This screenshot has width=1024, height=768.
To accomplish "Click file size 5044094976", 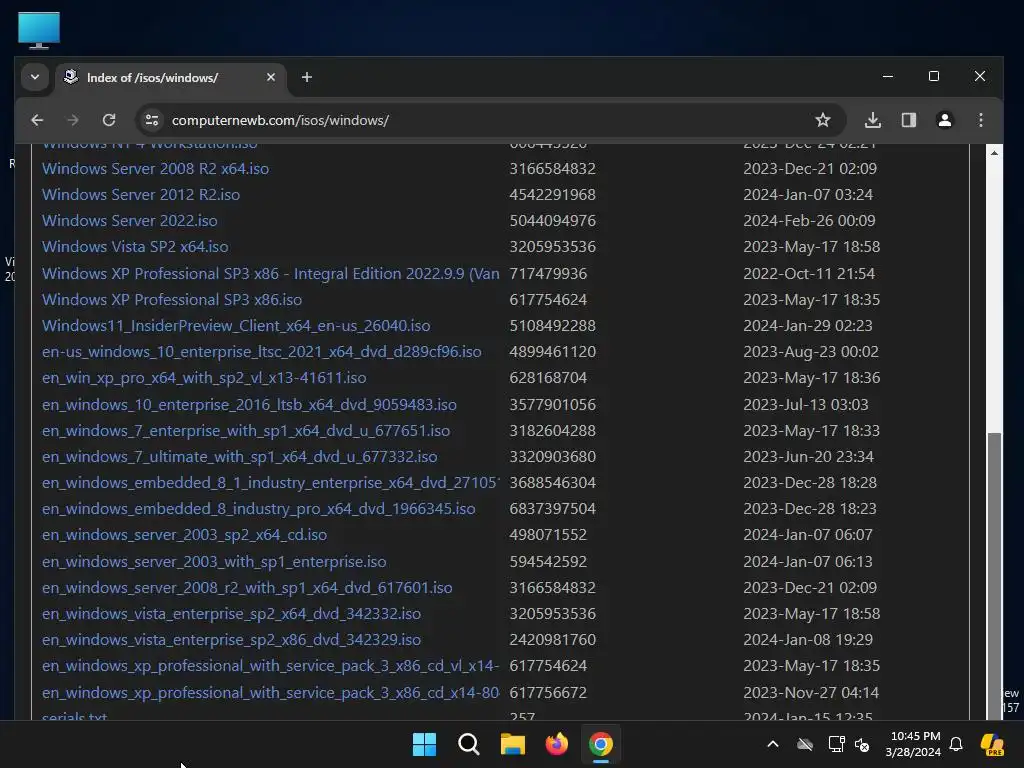I will point(552,221).
